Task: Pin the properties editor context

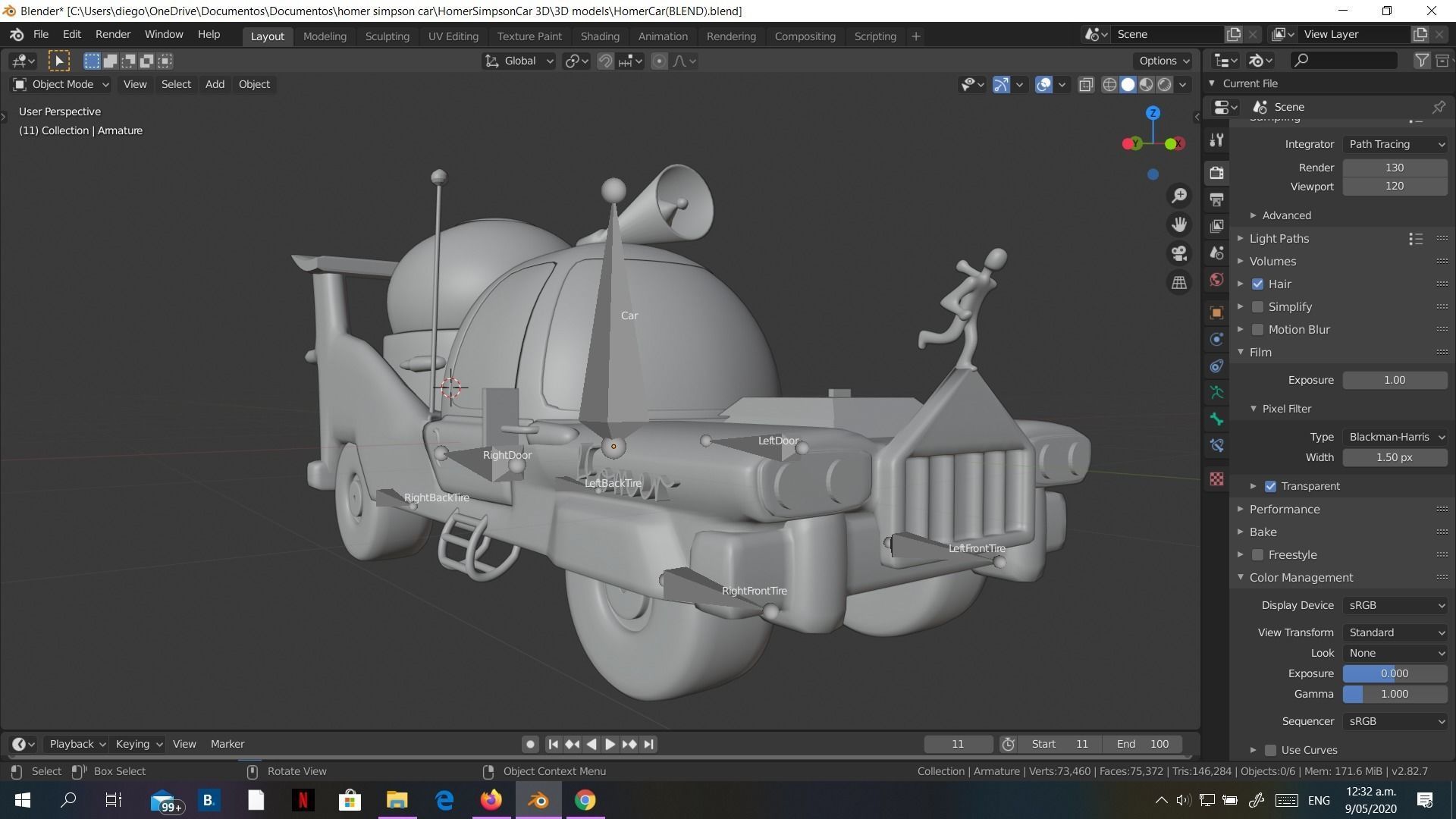Action: 1439,107
